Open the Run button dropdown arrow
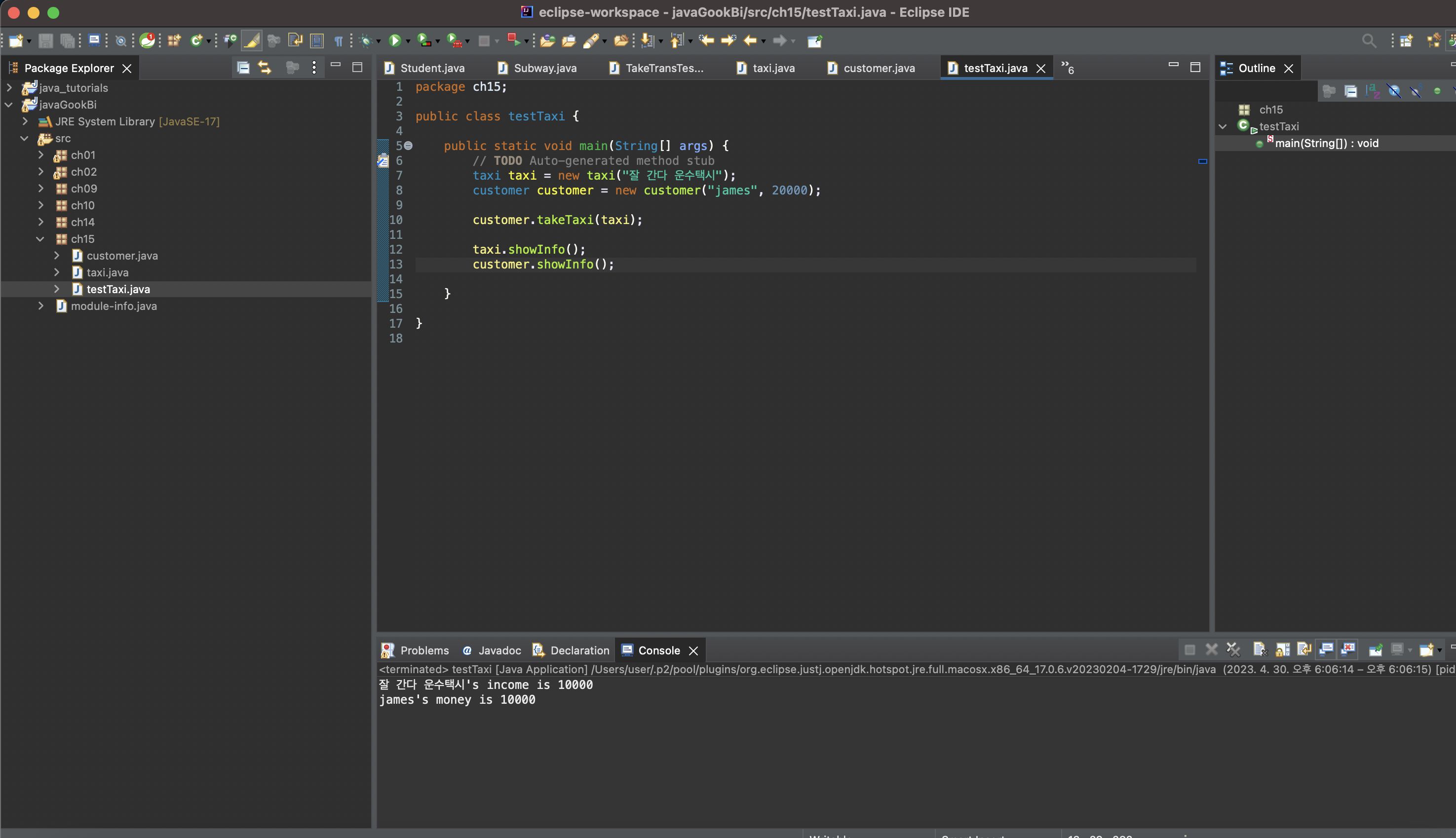The height and width of the screenshot is (838, 1456). pyautogui.click(x=408, y=41)
